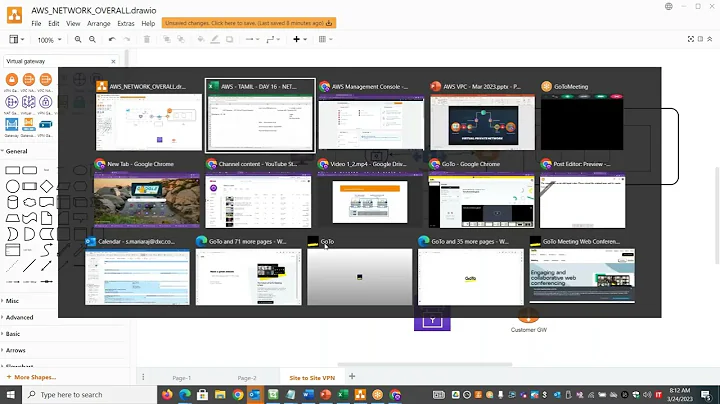Switch to AWS_NETWORK_OVERALL drawio window thumbnail
Viewport: 720px width, 404px height.
pos(148,122)
